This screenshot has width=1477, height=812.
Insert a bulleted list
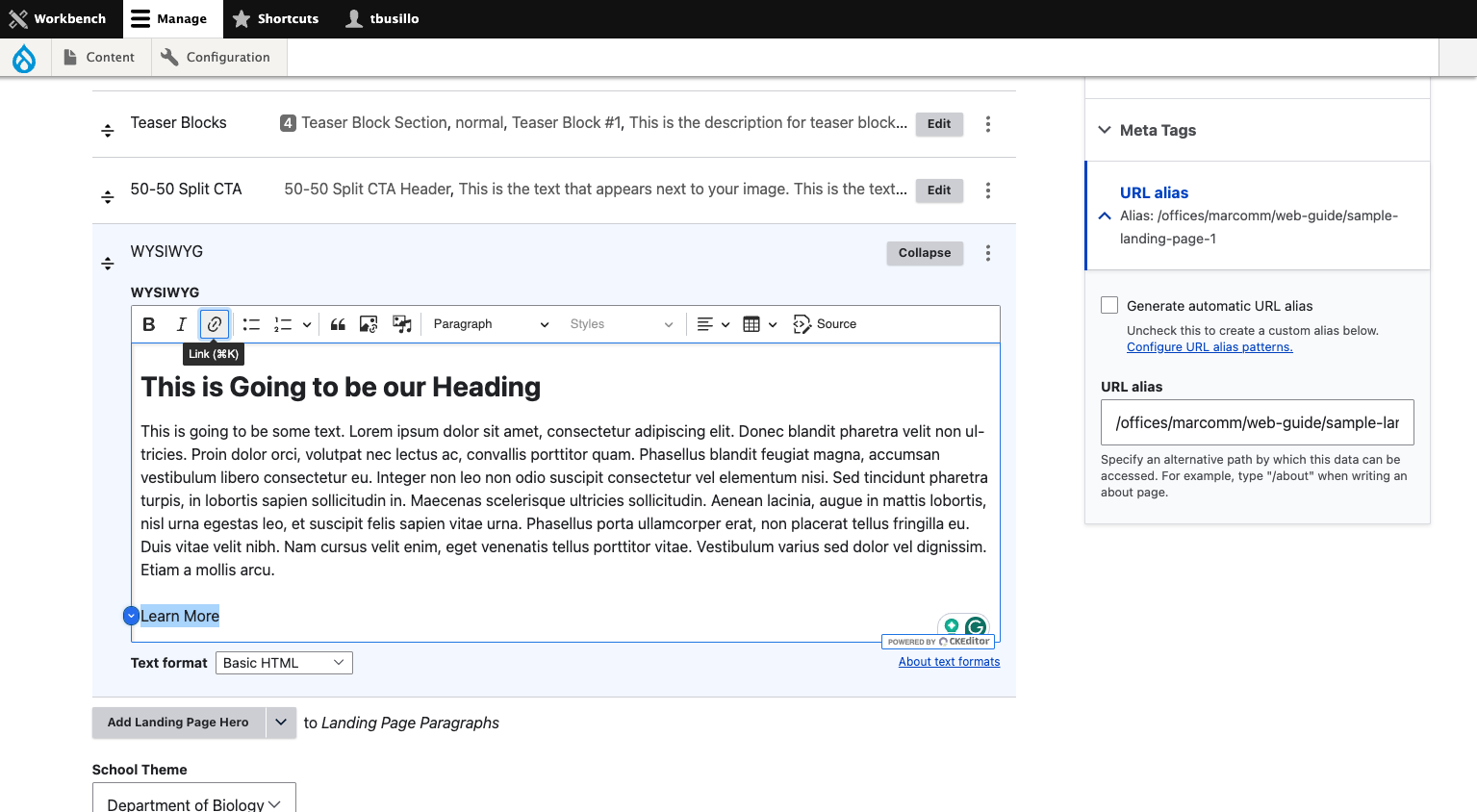(x=251, y=324)
